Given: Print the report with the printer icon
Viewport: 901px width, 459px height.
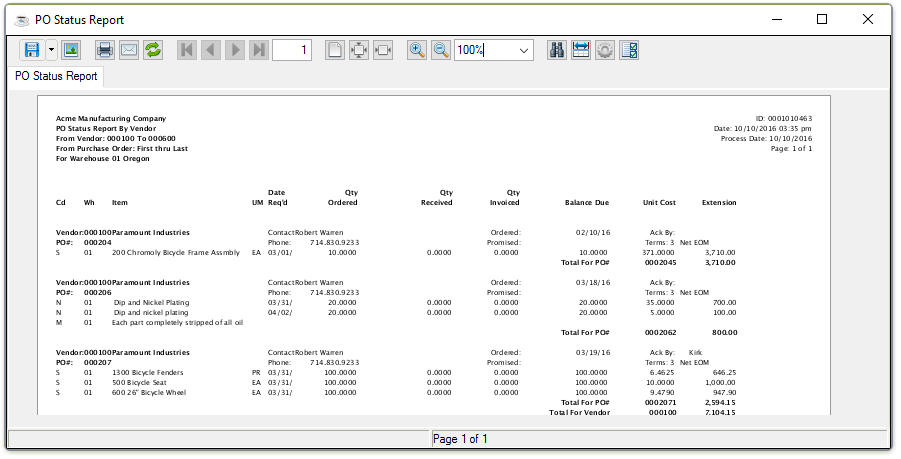Looking at the screenshot, I should [105, 50].
